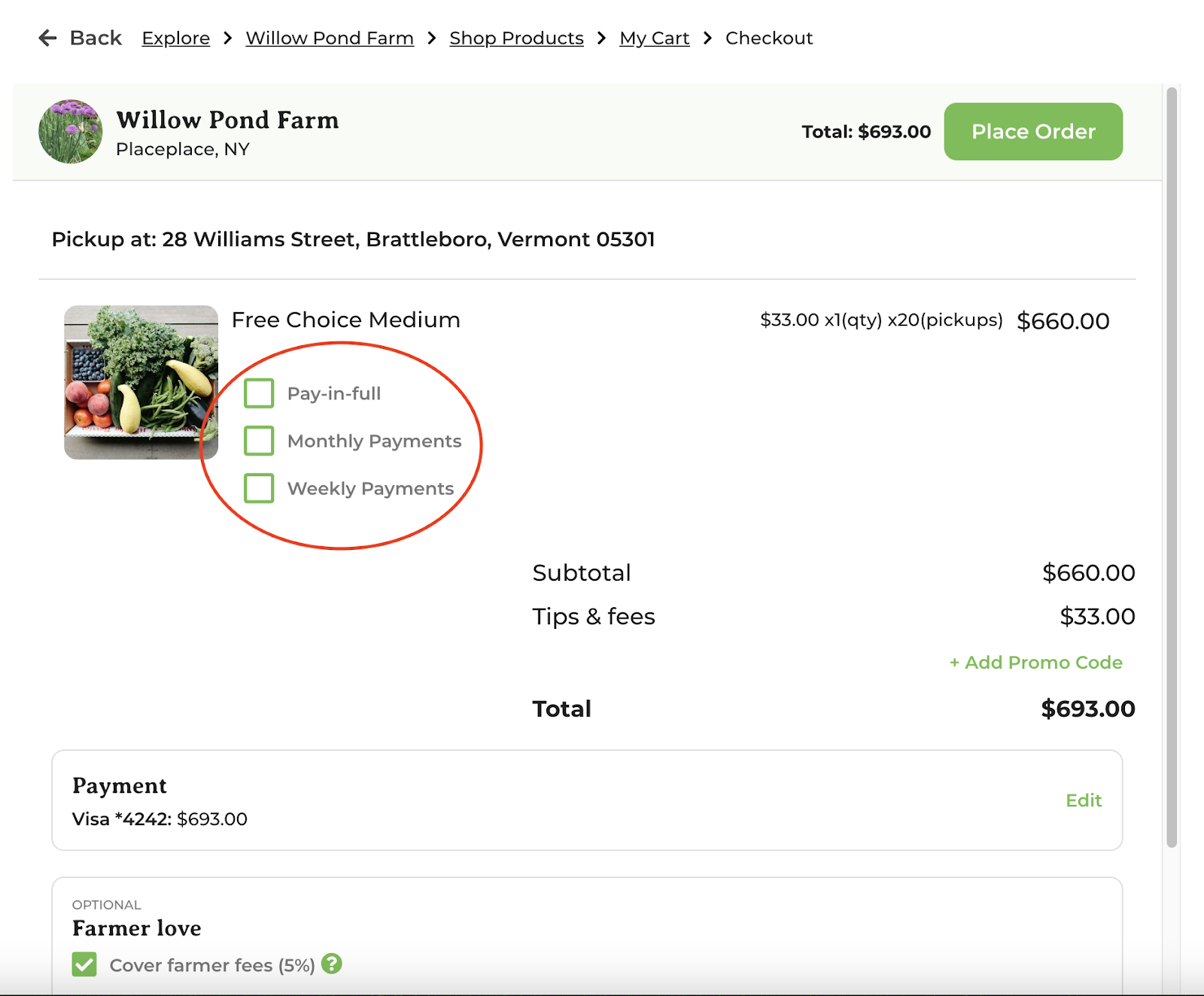Click the Place Order button
The height and width of the screenshot is (996, 1204).
(x=1033, y=132)
